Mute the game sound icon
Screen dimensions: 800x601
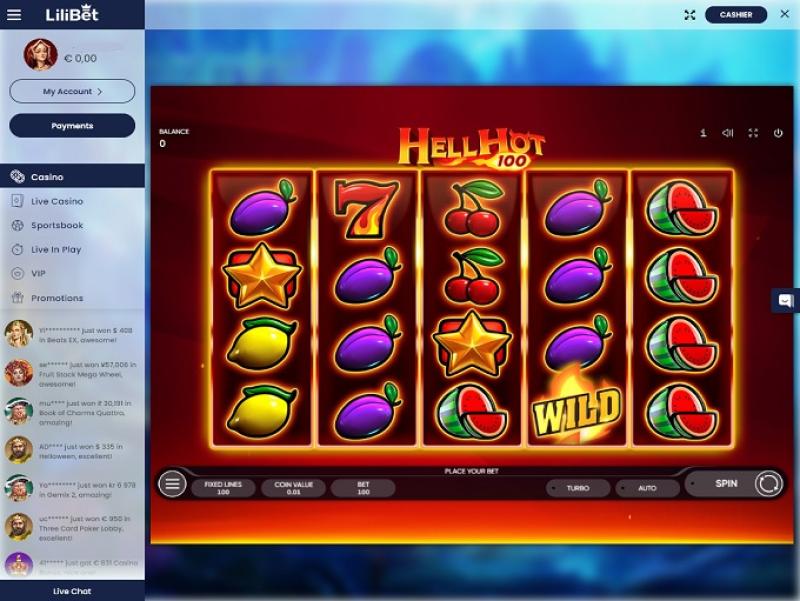(x=728, y=133)
